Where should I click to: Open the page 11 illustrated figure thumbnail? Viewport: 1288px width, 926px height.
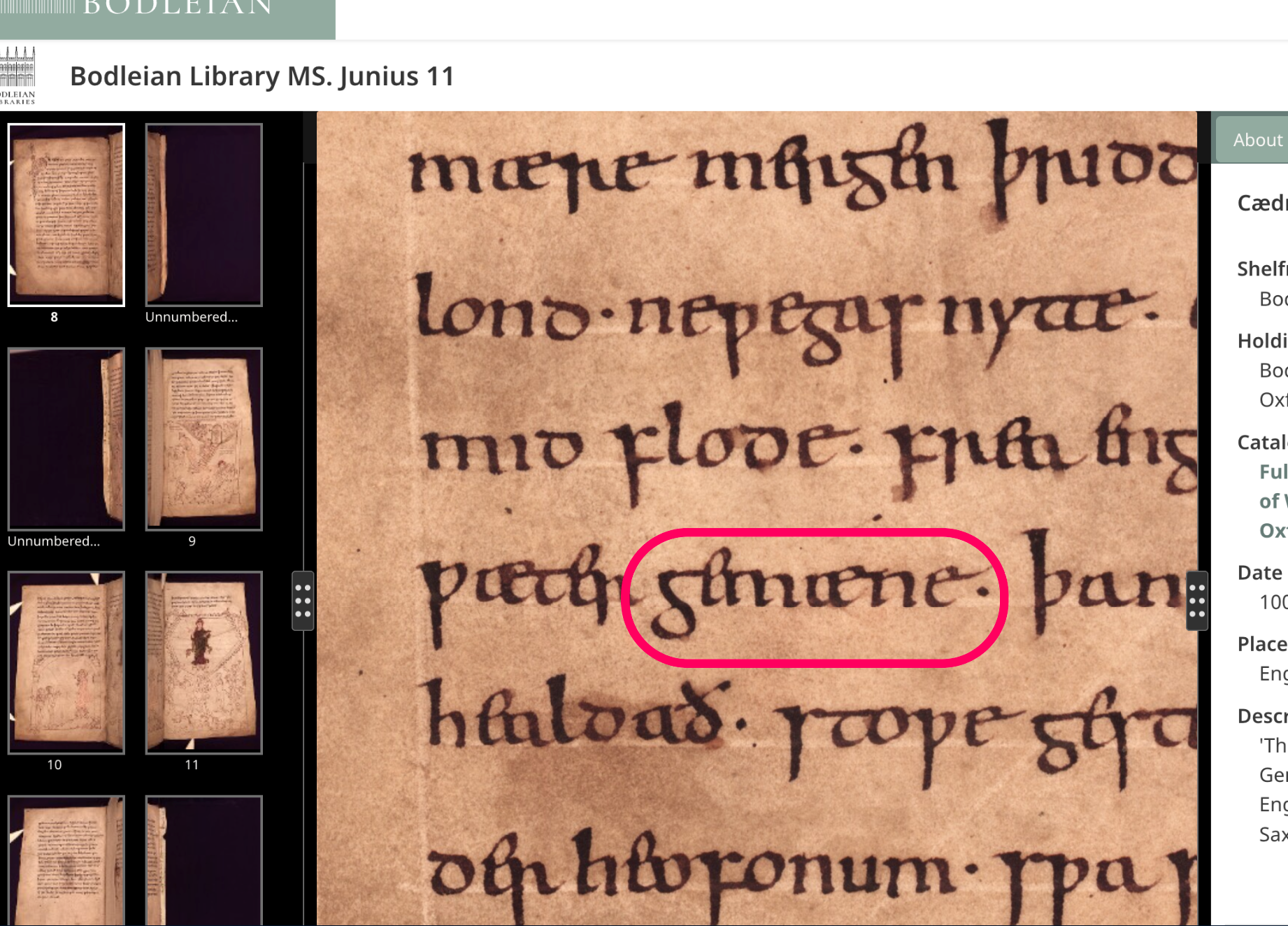point(203,662)
